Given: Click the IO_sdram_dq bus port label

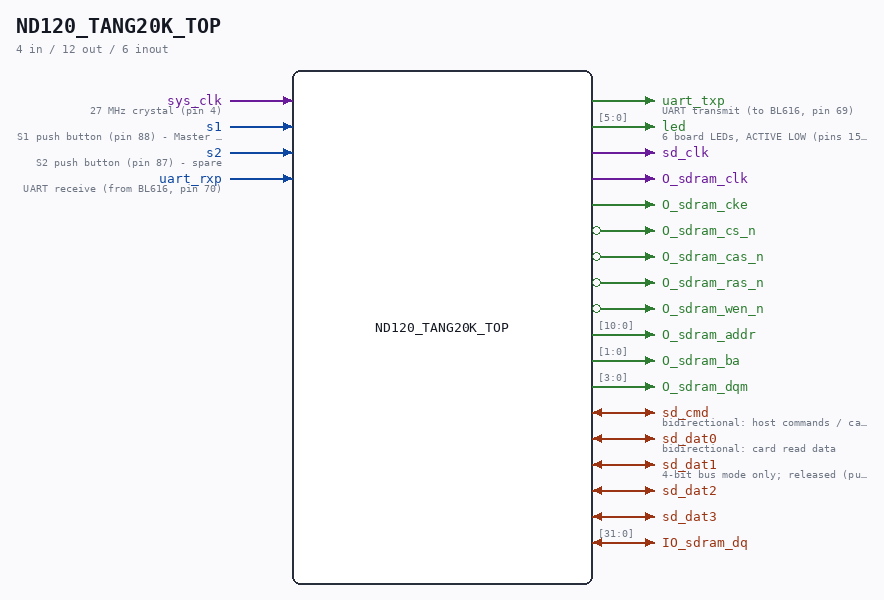Looking at the screenshot, I should coord(705,542).
